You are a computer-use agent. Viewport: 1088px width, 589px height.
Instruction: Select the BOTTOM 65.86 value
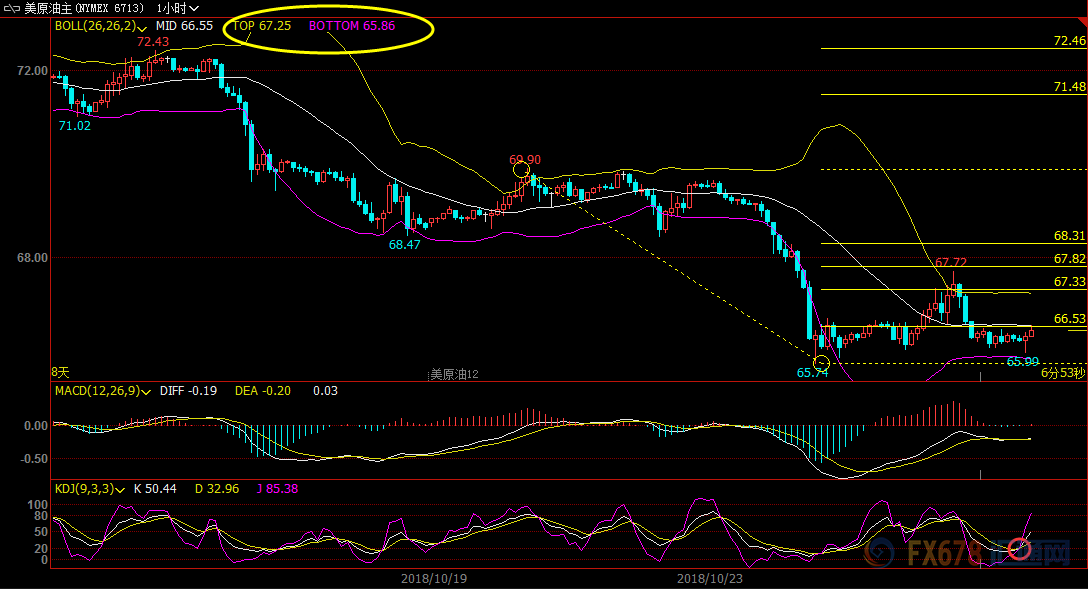pyautogui.click(x=352, y=26)
